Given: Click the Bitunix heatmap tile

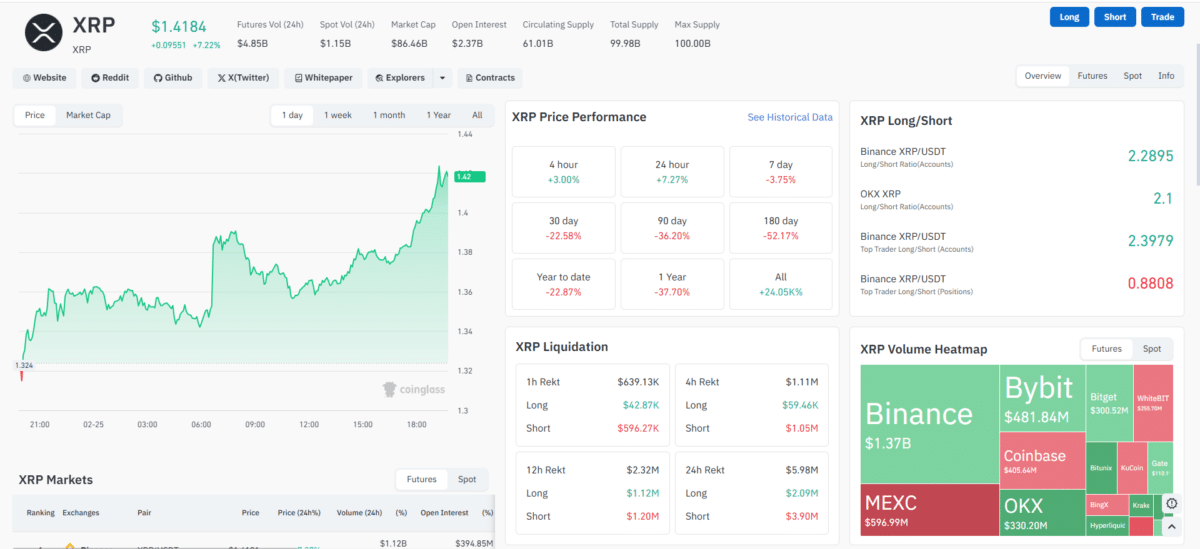Looking at the screenshot, I should (x=1101, y=467).
